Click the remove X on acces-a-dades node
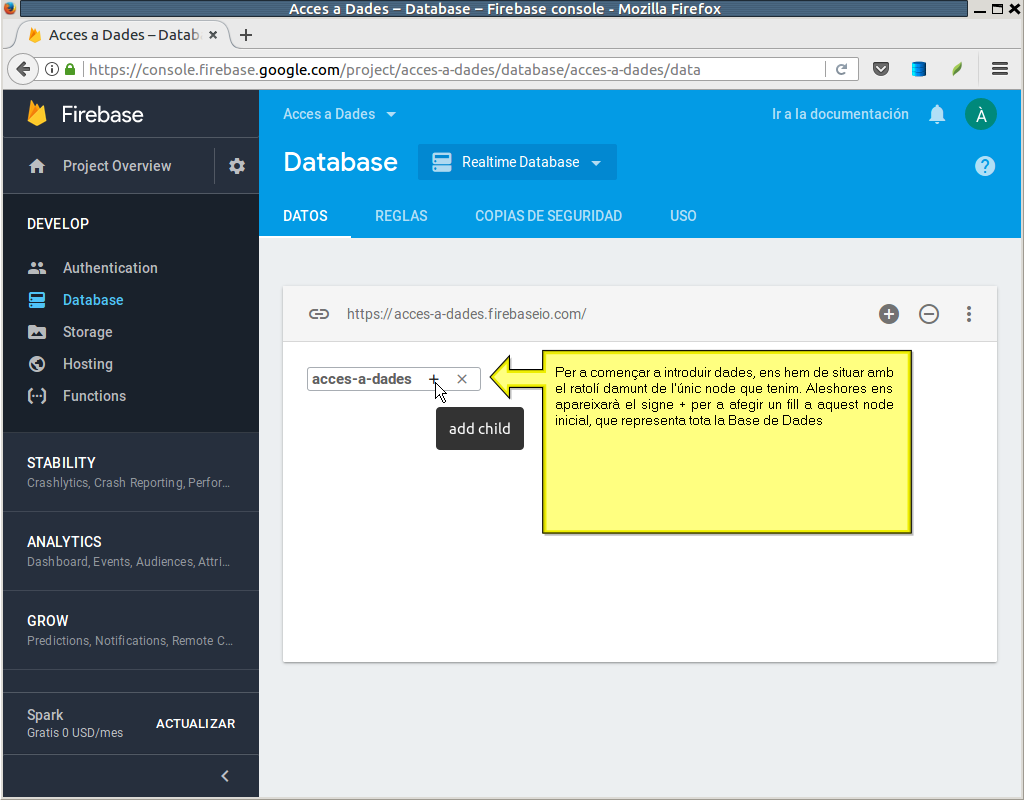The image size is (1024, 800). point(462,379)
